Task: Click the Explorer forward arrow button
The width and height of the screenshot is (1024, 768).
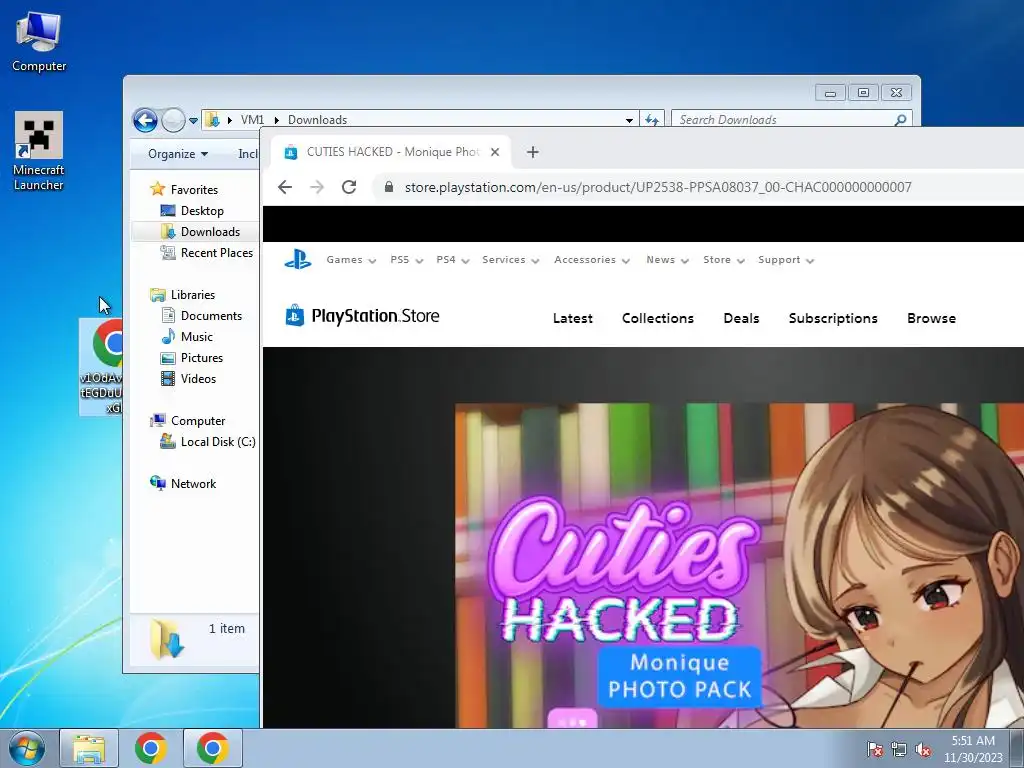Action: (x=173, y=120)
